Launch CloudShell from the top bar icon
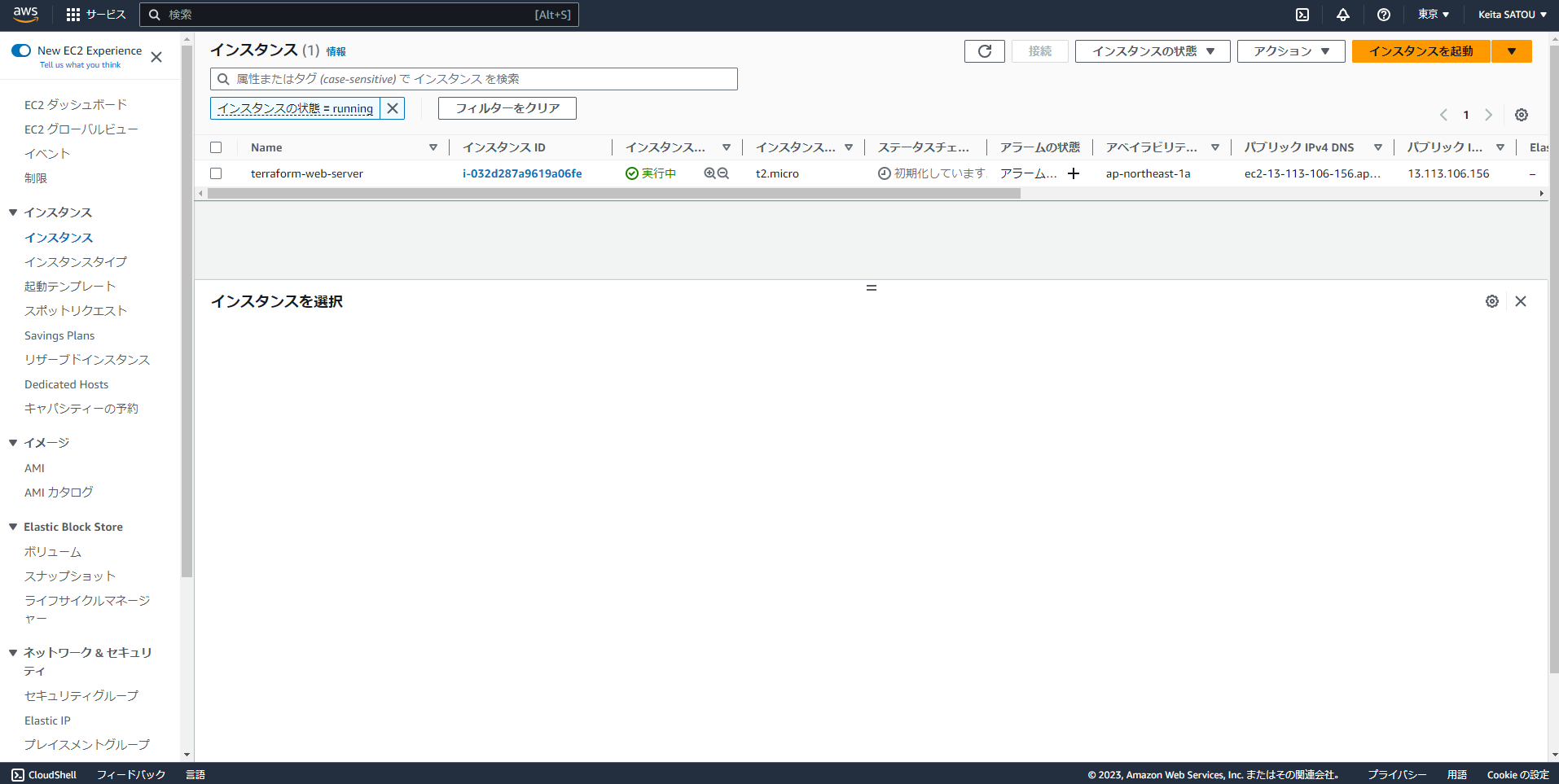Viewport: 1559px width, 784px height. (x=1302, y=15)
